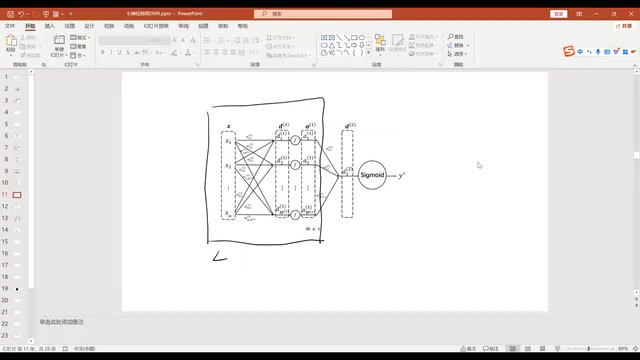Switch to the Draw (绘图) tab

[69, 26]
